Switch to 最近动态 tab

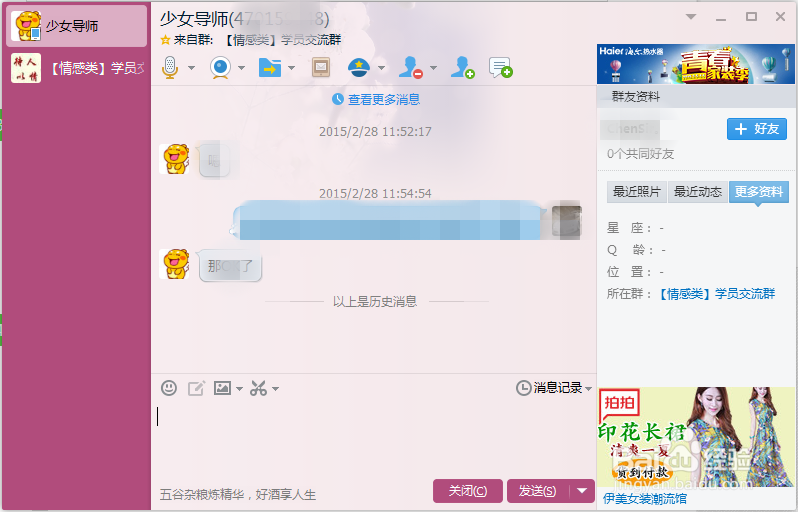coord(698,192)
